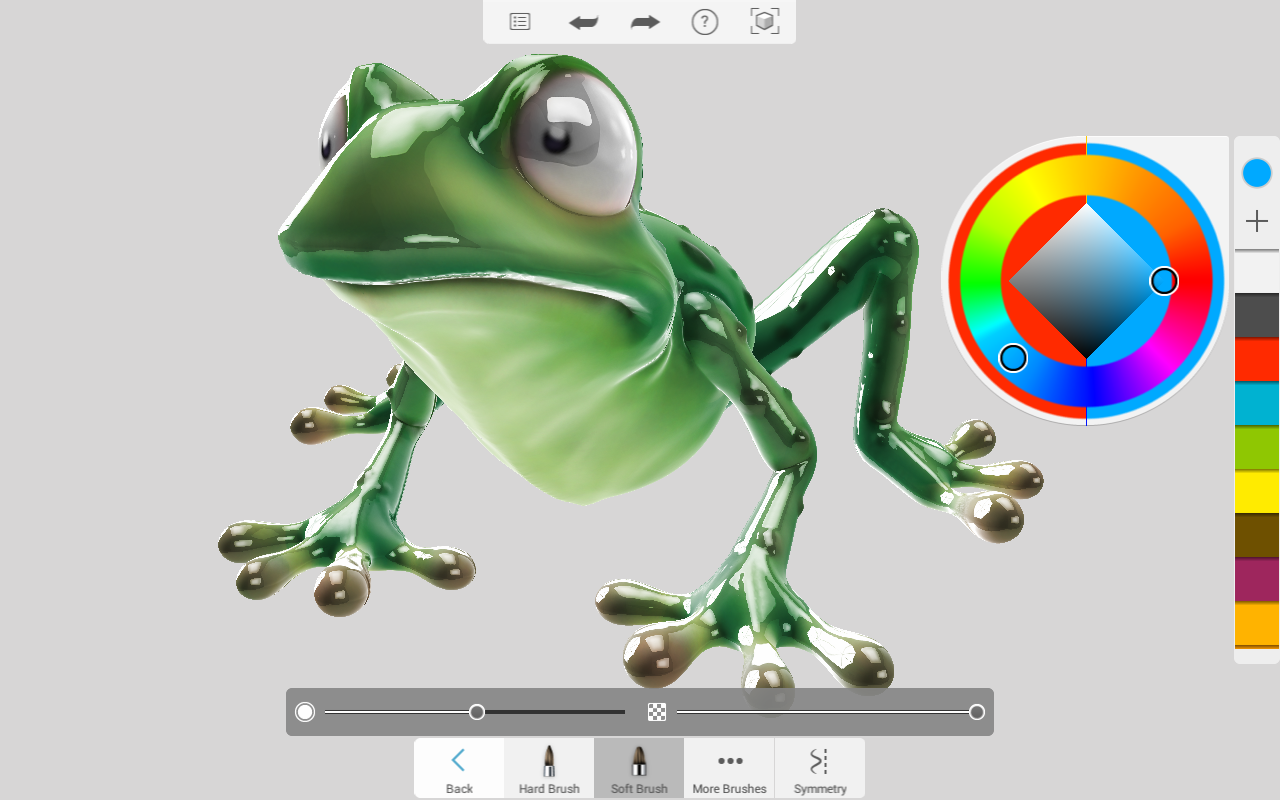Go Back using the chevron button
The image size is (1280, 800).
459,768
